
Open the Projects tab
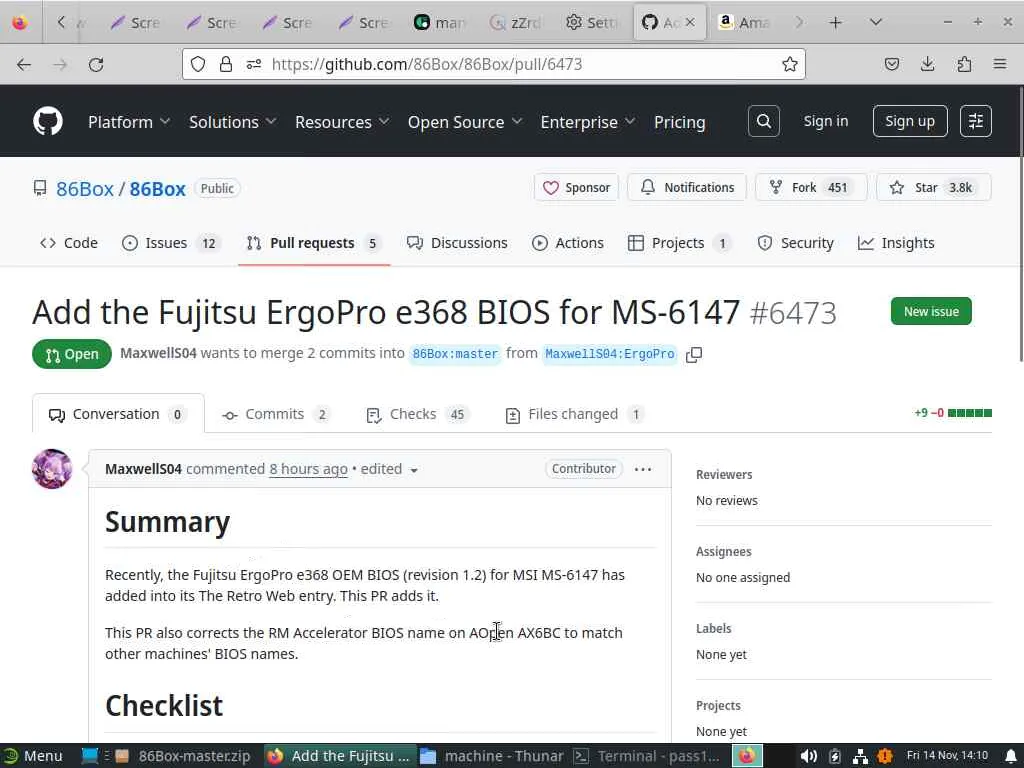point(680,243)
